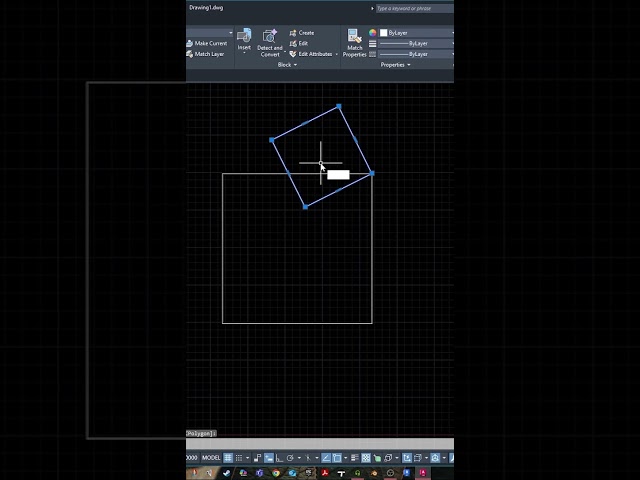
Task: Toggle ortho mode in status bar
Action: pyautogui.click(x=279, y=458)
